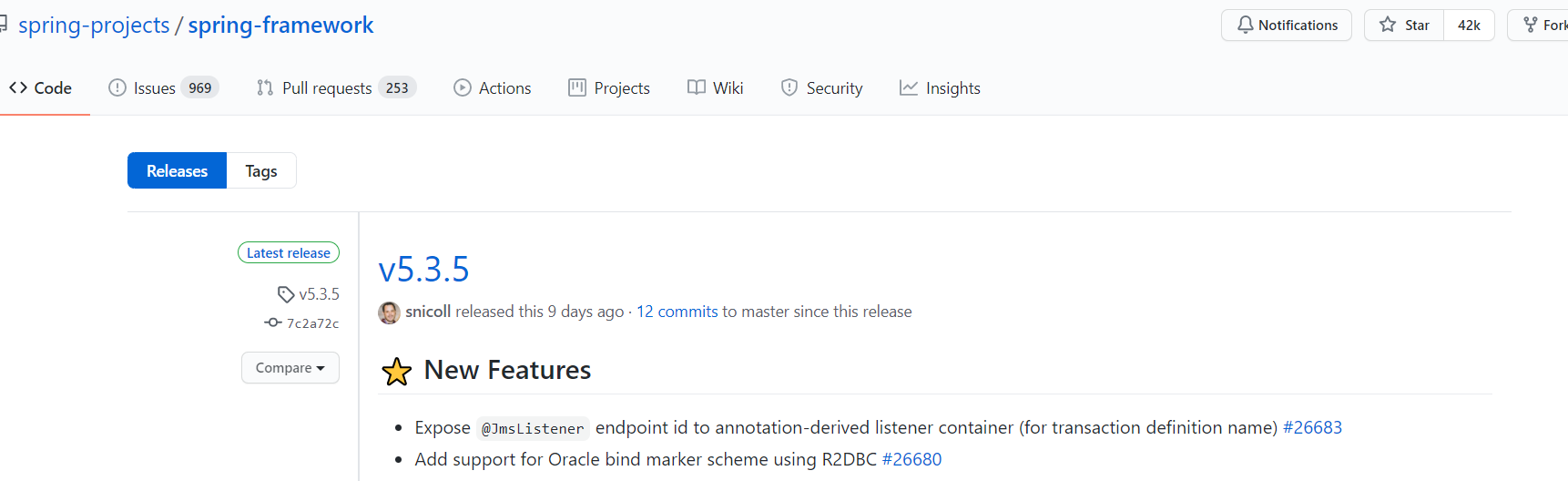This screenshot has width=1568, height=481.
Task: Open commit 7c2a72c
Action: tap(312, 323)
